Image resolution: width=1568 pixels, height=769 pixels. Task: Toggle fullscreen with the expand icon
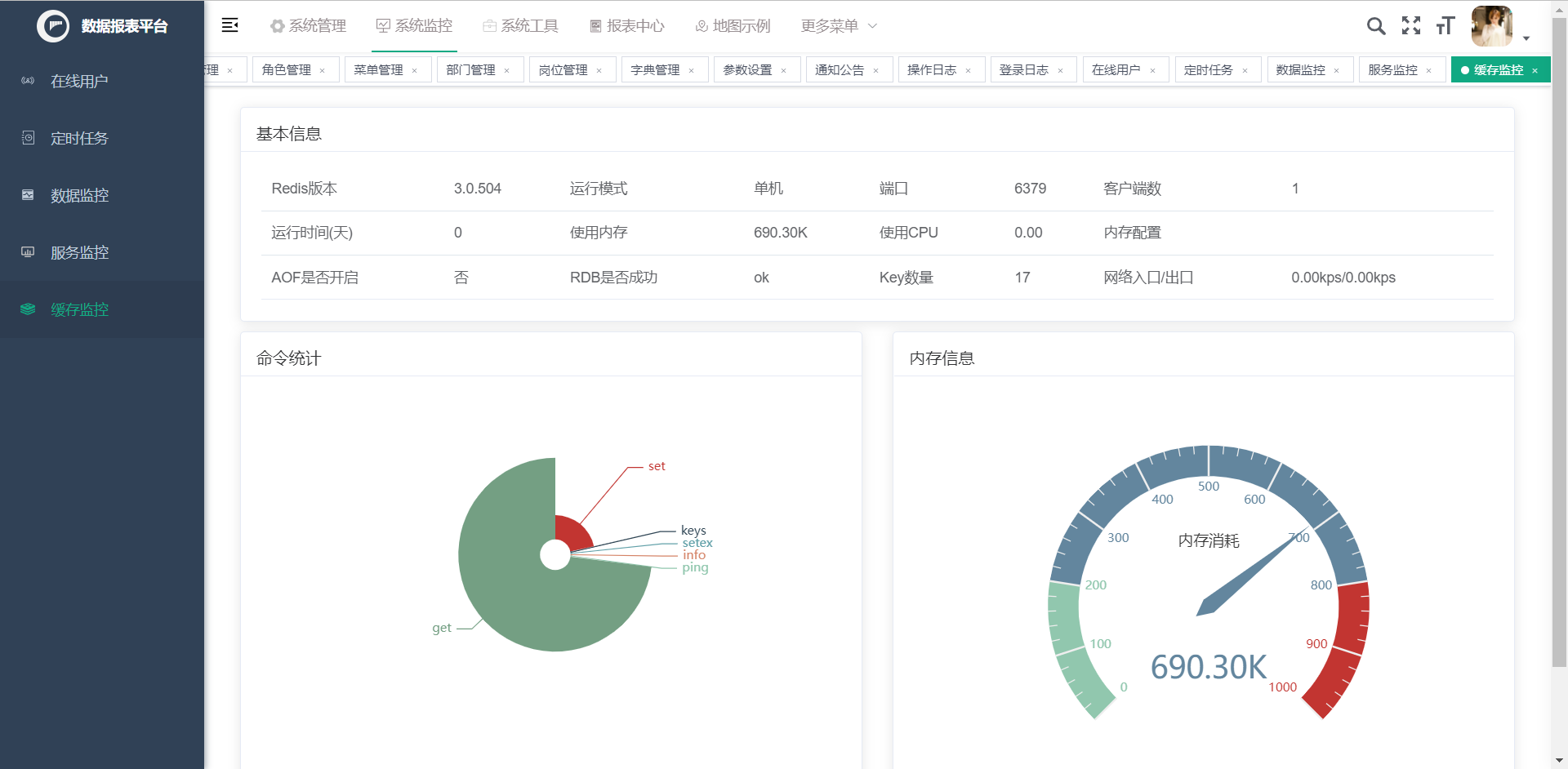coord(1411,25)
